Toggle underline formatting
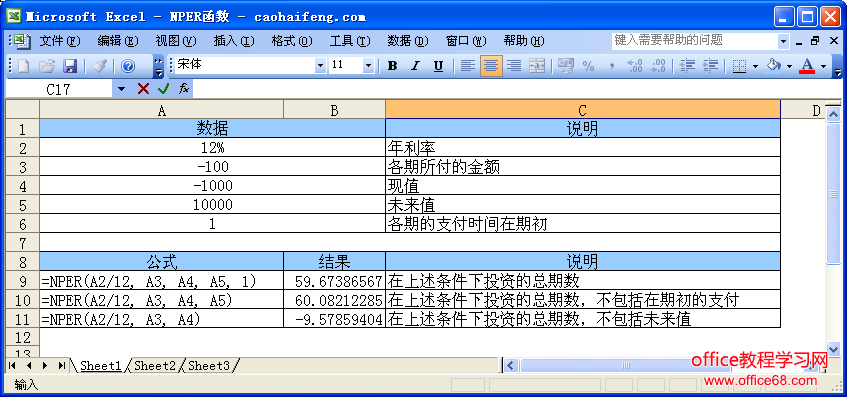Image resolution: width=847 pixels, height=397 pixels. tap(438, 66)
